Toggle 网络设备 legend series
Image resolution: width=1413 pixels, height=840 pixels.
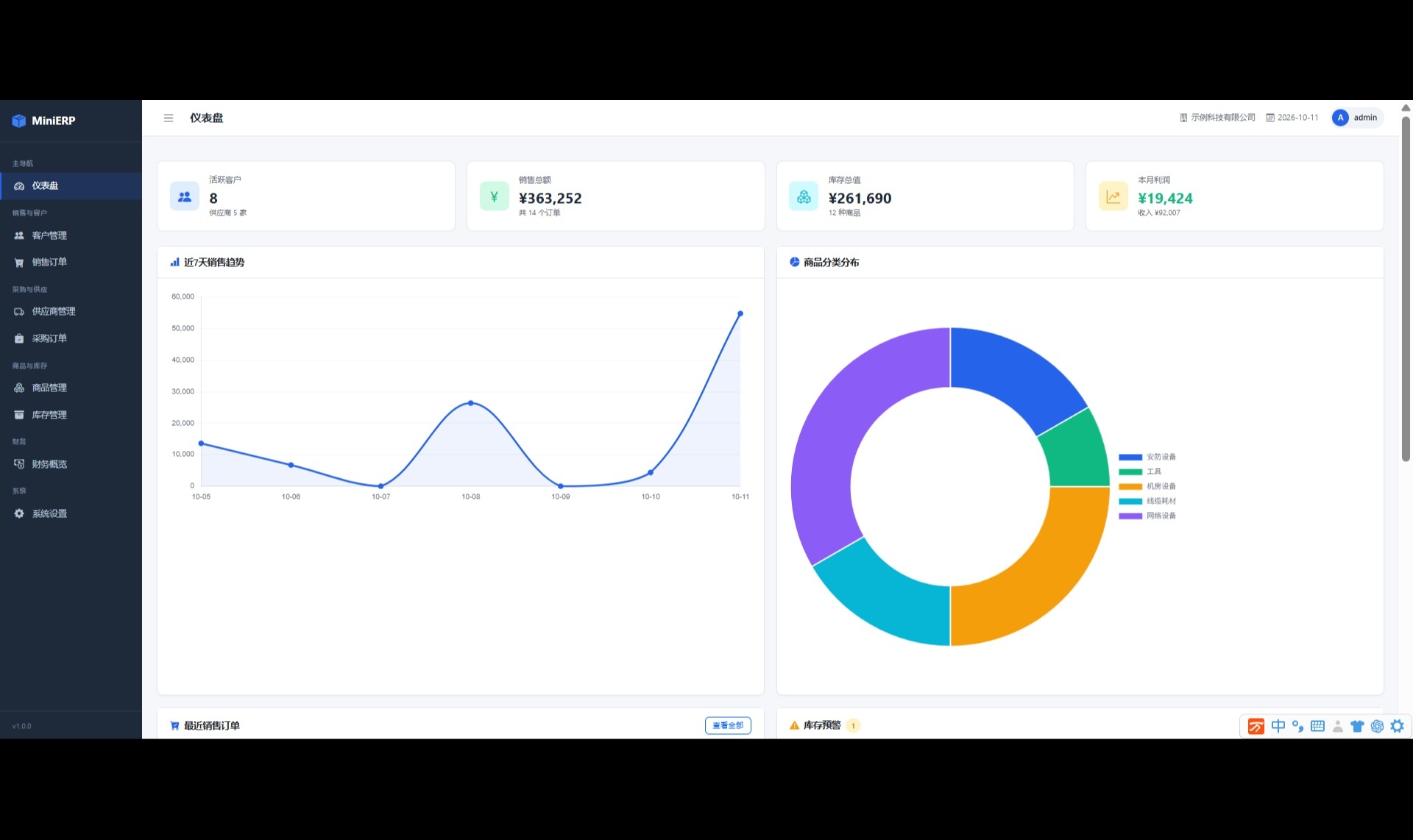pyautogui.click(x=1147, y=516)
